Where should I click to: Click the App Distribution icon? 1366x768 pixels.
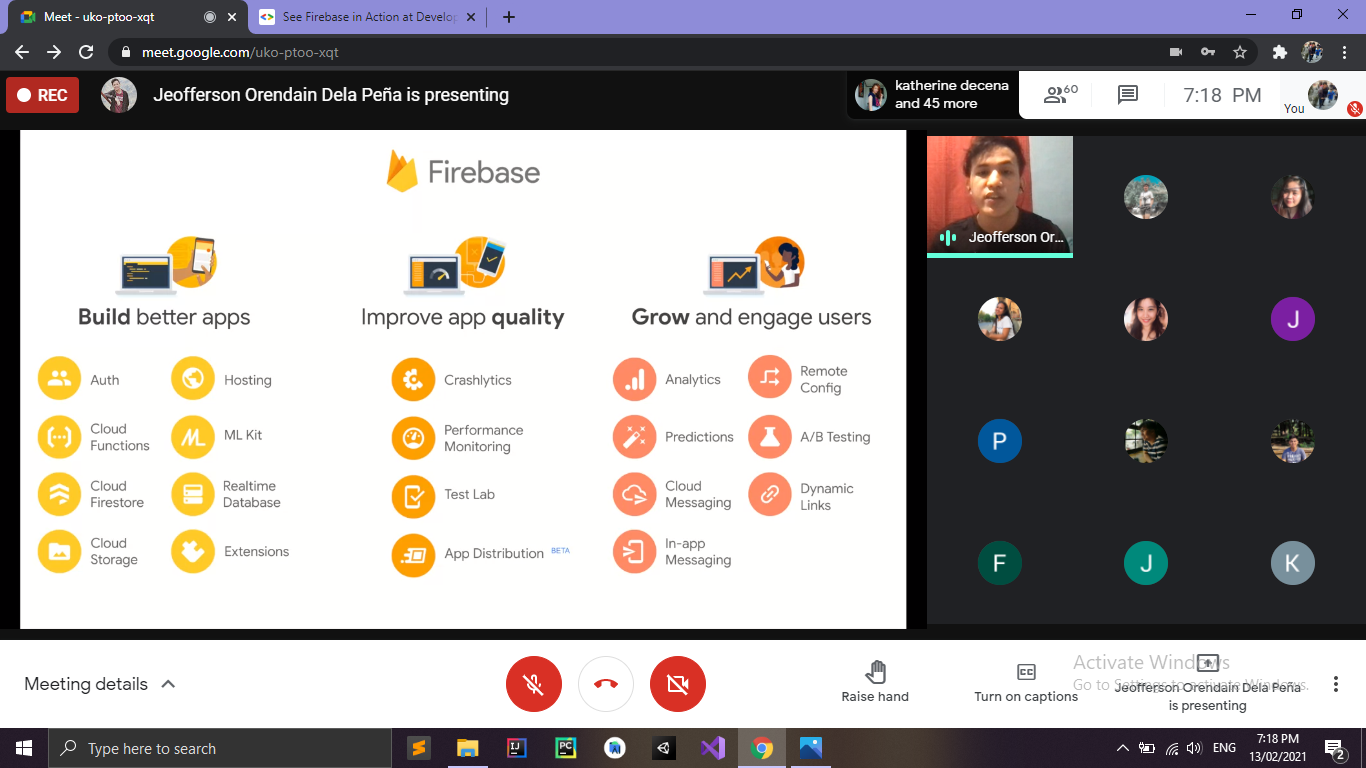tap(413, 555)
